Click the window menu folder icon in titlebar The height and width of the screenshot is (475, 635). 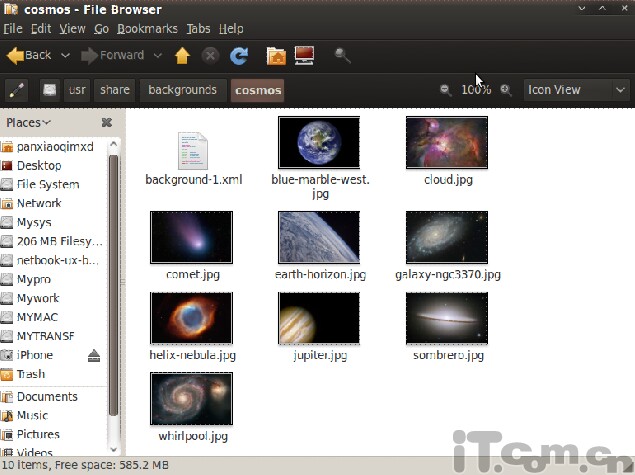coord(11,9)
